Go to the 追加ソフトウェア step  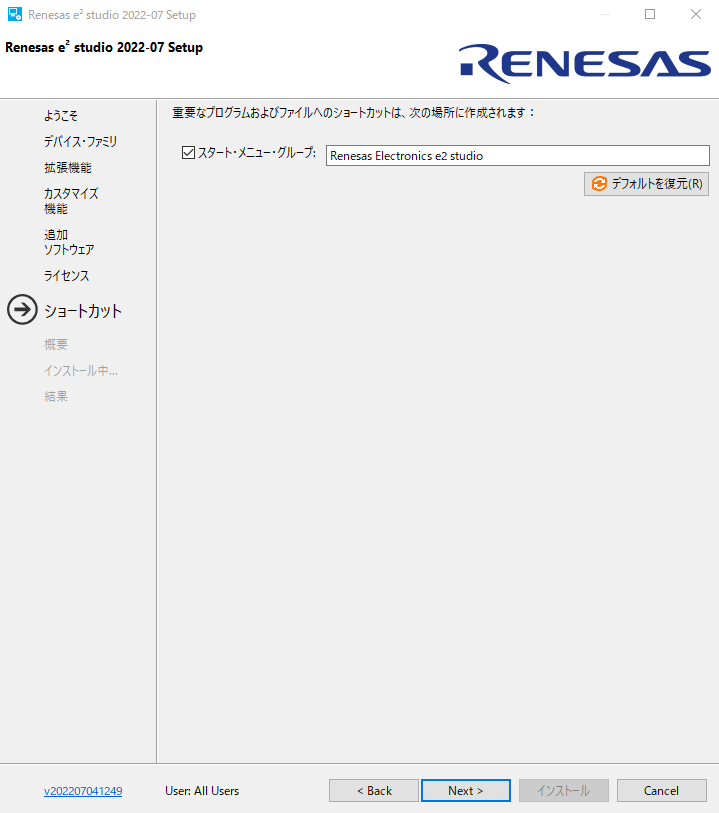pos(69,242)
